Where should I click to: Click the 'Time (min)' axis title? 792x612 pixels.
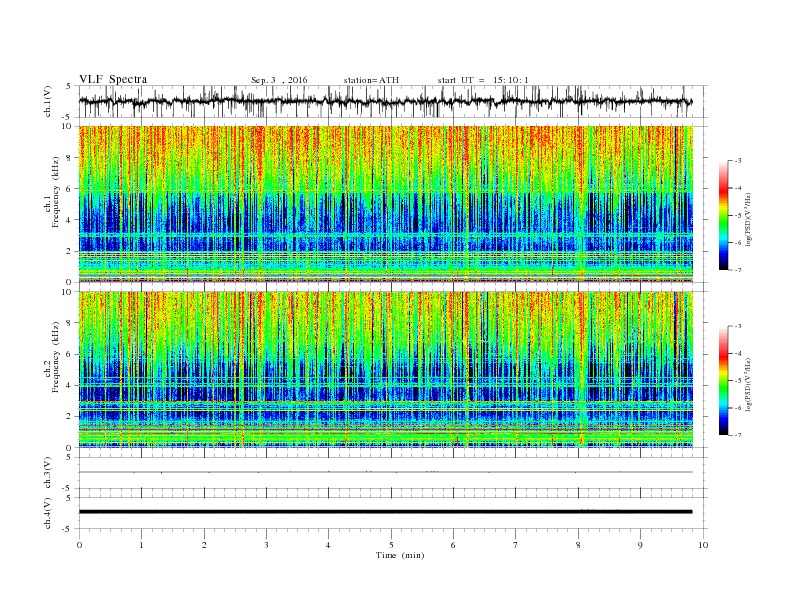400,555
